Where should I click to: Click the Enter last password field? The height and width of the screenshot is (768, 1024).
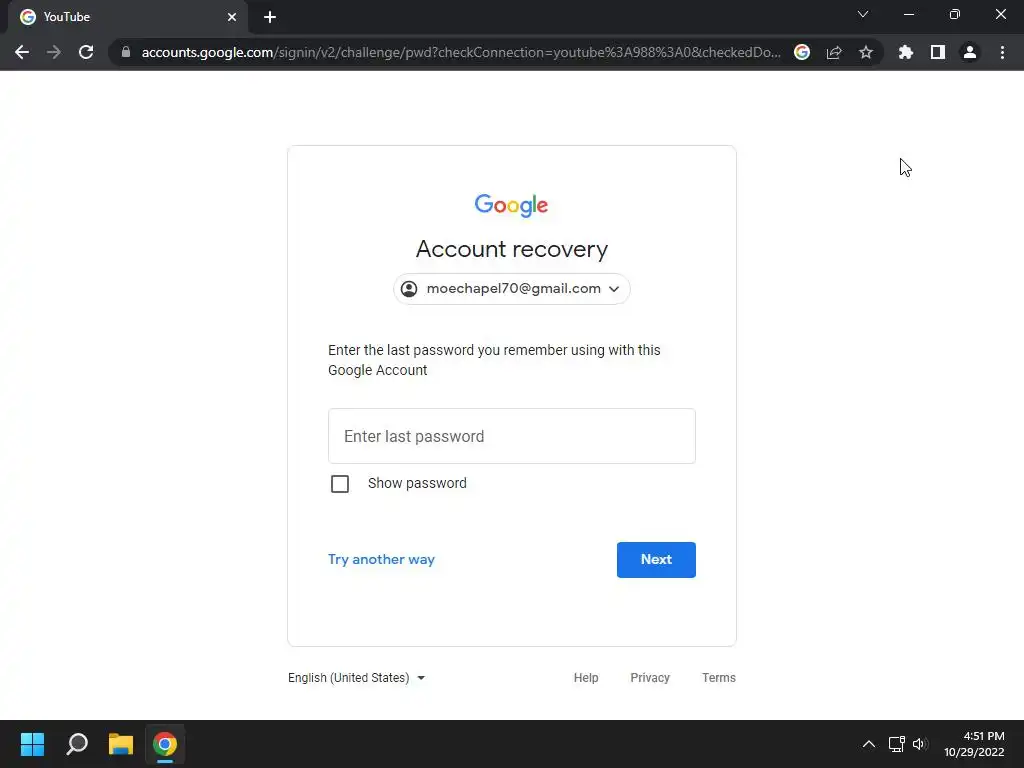click(511, 436)
